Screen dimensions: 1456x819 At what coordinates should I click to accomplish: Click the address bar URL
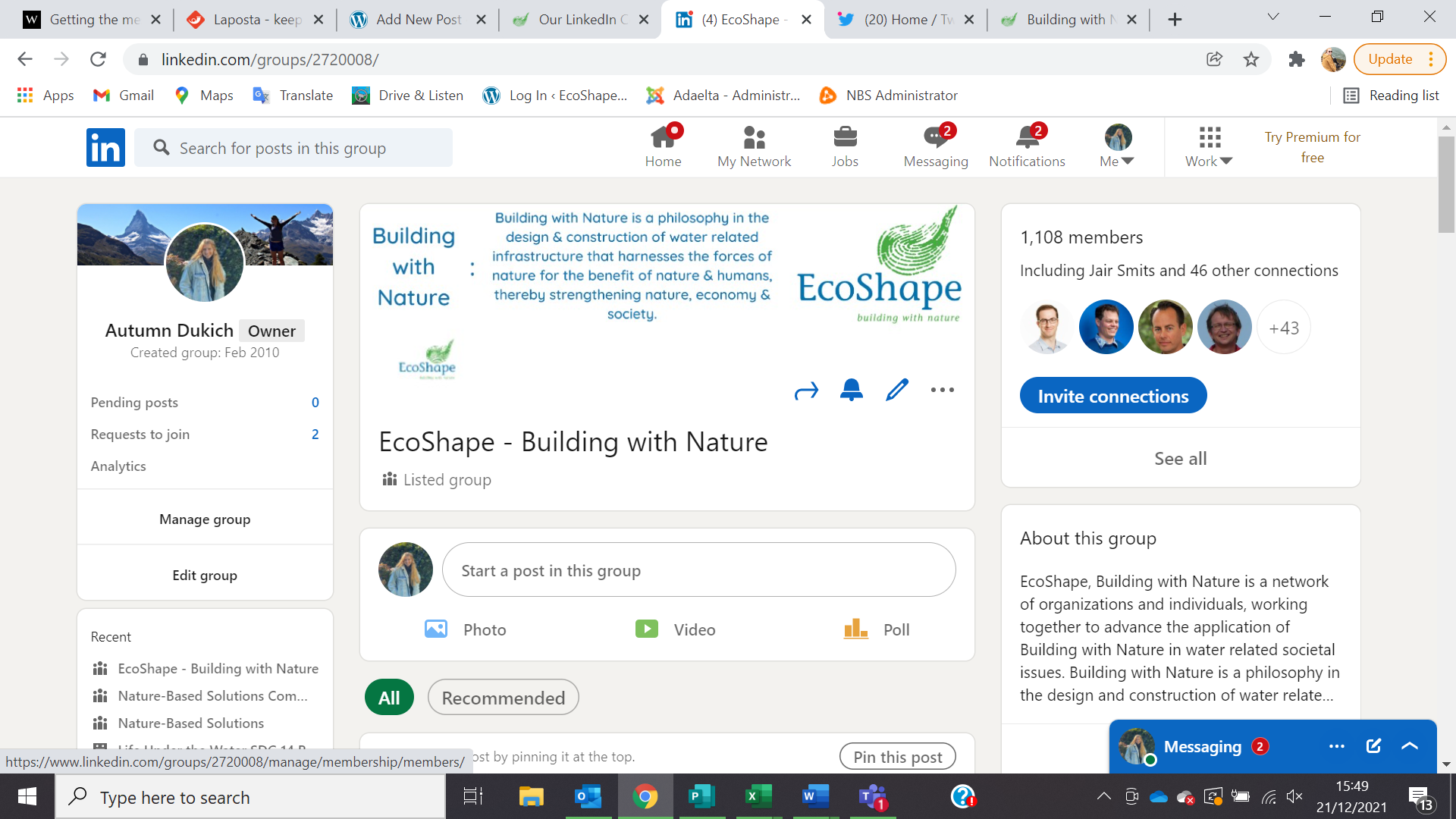click(270, 59)
